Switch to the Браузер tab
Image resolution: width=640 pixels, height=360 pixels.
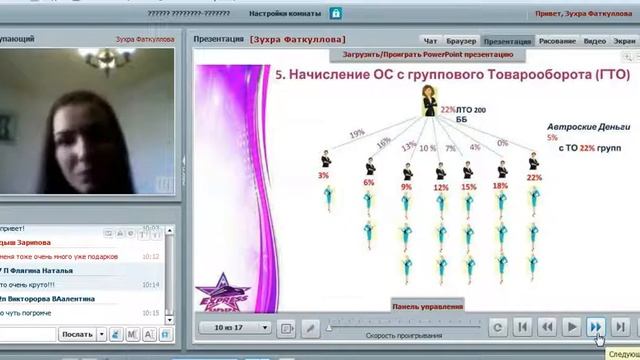tap(461, 41)
